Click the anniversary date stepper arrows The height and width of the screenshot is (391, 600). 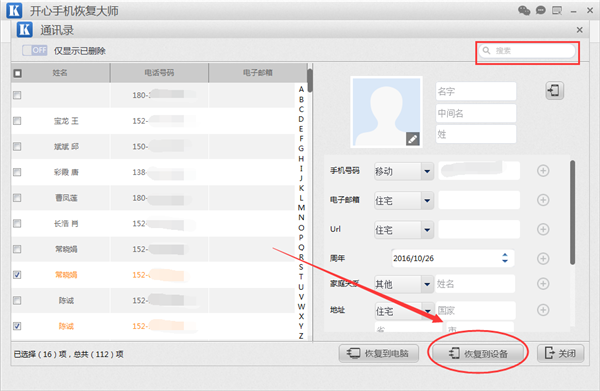tap(505, 258)
